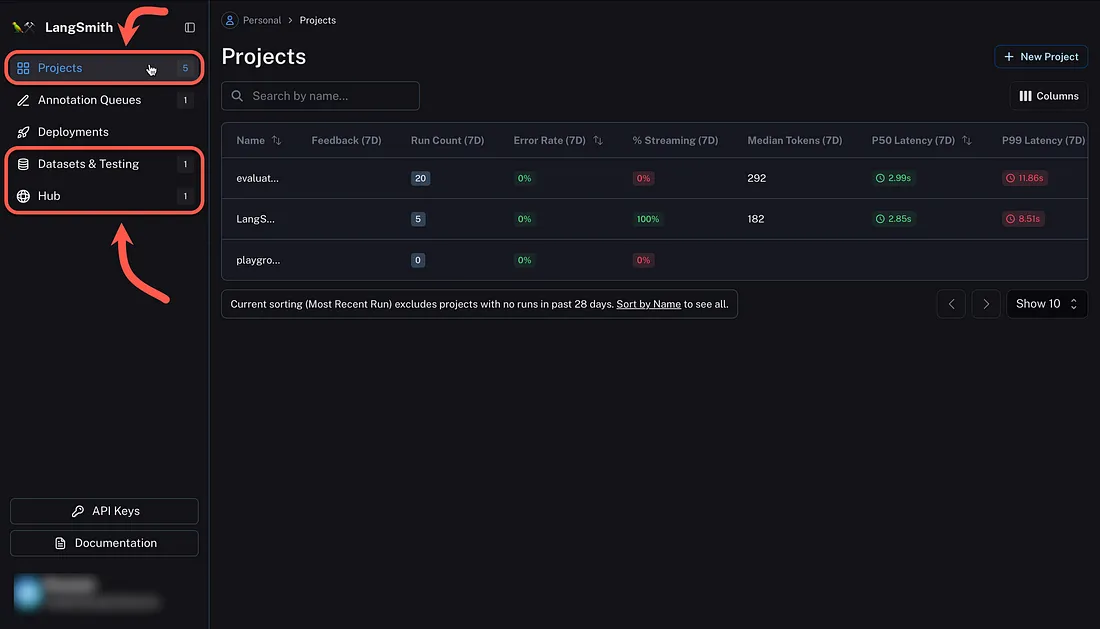The height and width of the screenshot is (629, 1100).
Task: Click the Datasets database icon
Action: click(23, 164)
